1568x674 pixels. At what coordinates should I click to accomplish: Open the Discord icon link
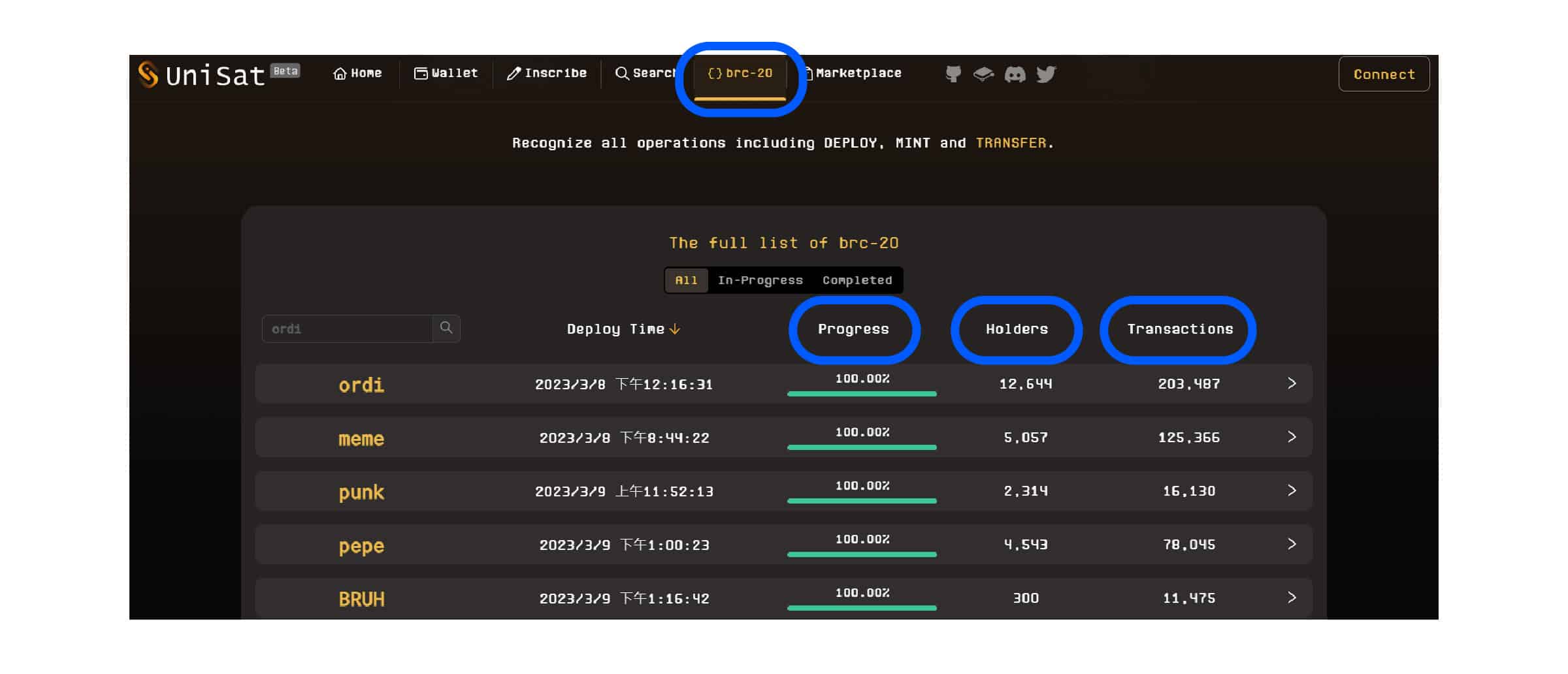click(x=1015, y=74)
